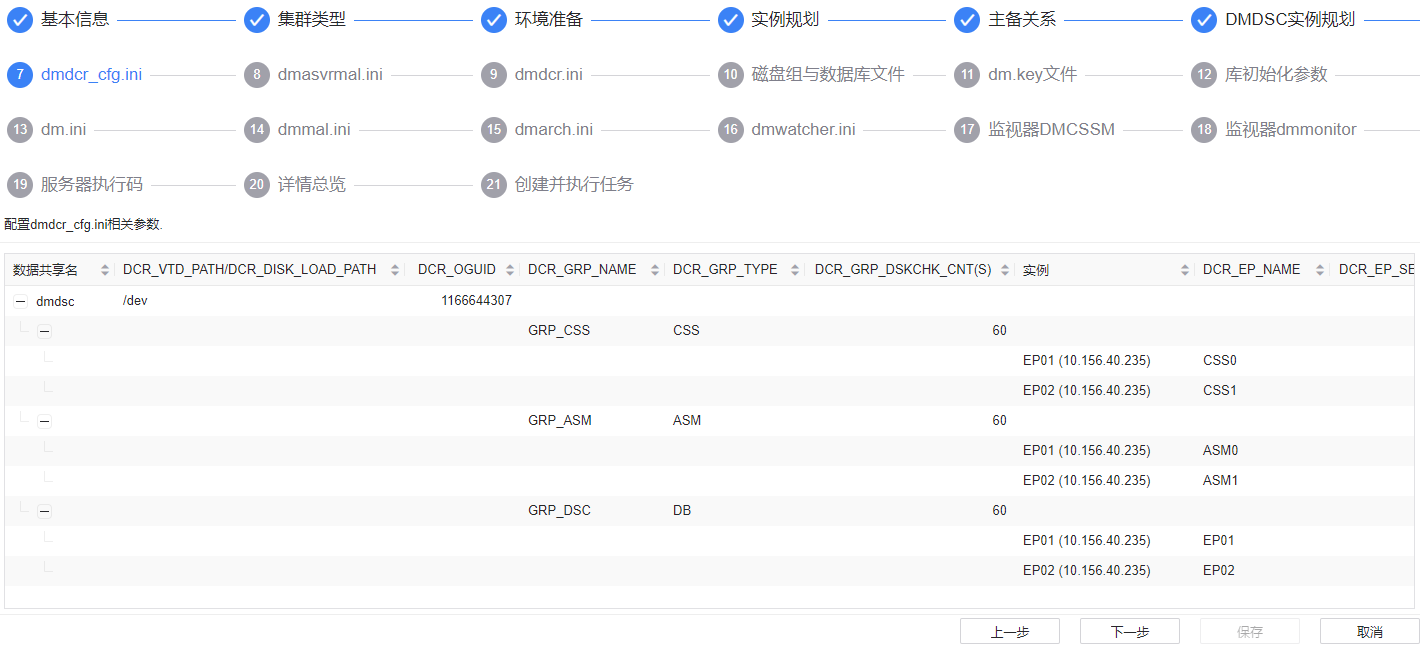This screenshot has height=647, width=1421.
Task: Select the ASM1 endpoint name cell
Action: (x=1221, y=481)
